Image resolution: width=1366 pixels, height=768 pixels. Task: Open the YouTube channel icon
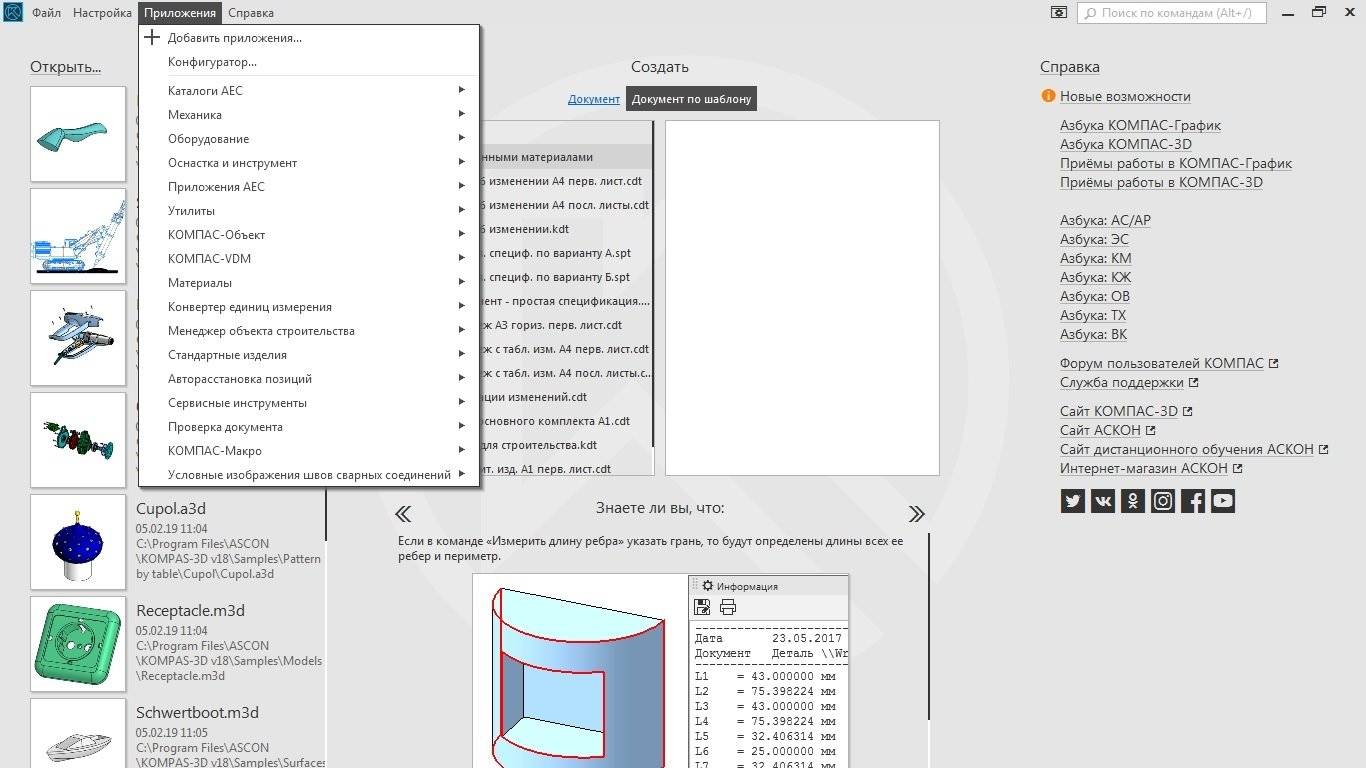click(x=1223, y=501)
